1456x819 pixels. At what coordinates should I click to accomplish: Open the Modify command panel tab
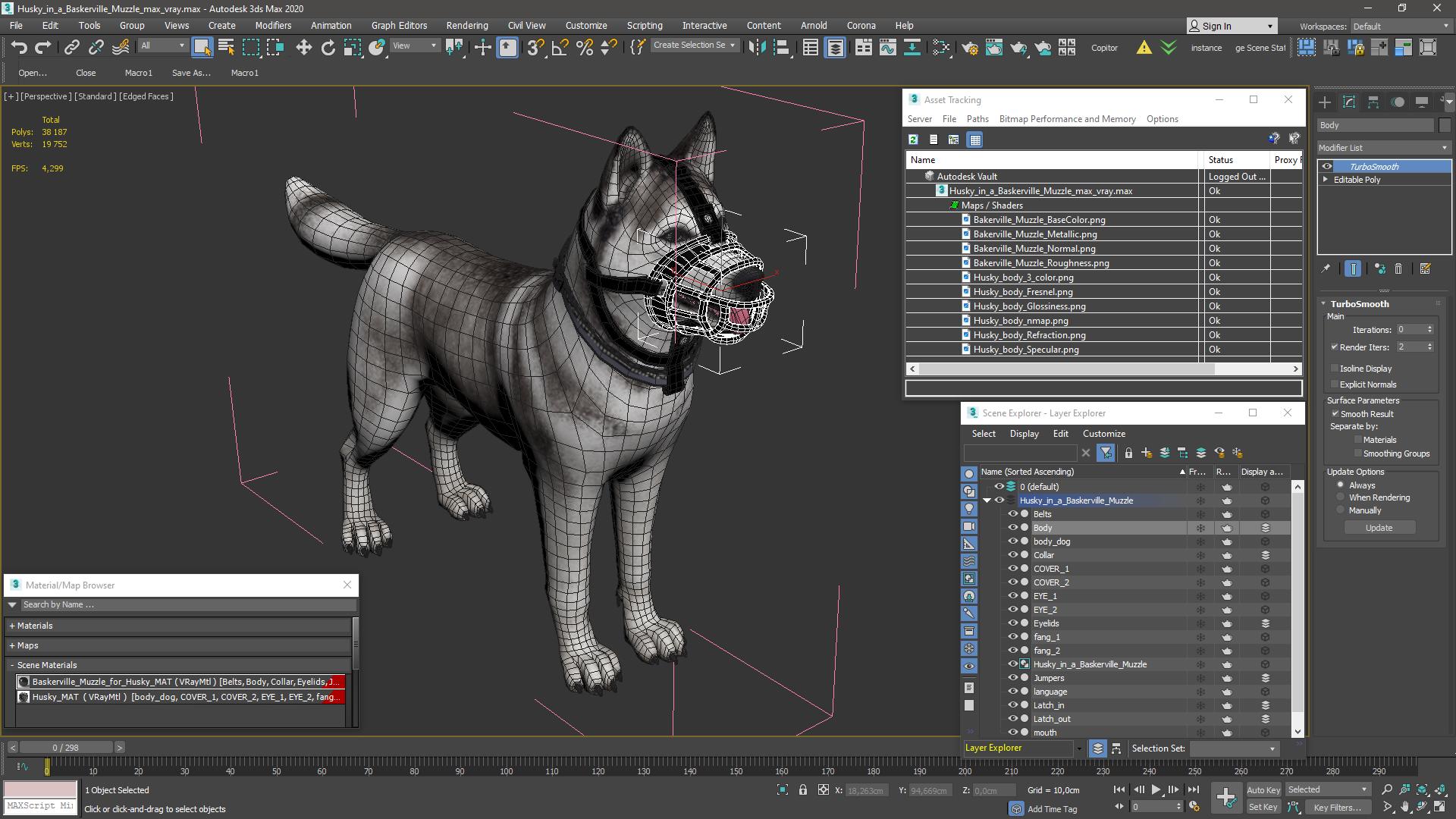[x=1349, y=102]
